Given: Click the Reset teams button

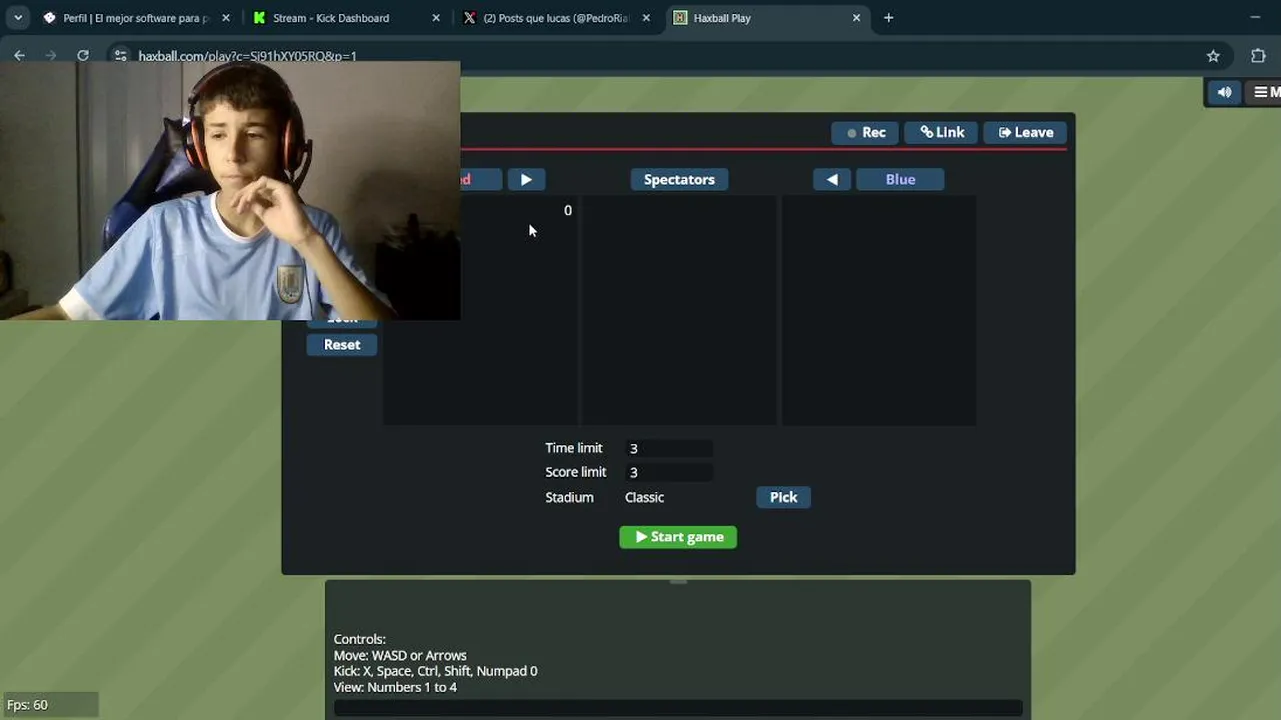Looking at the screenshot, I should click(342, 344).
